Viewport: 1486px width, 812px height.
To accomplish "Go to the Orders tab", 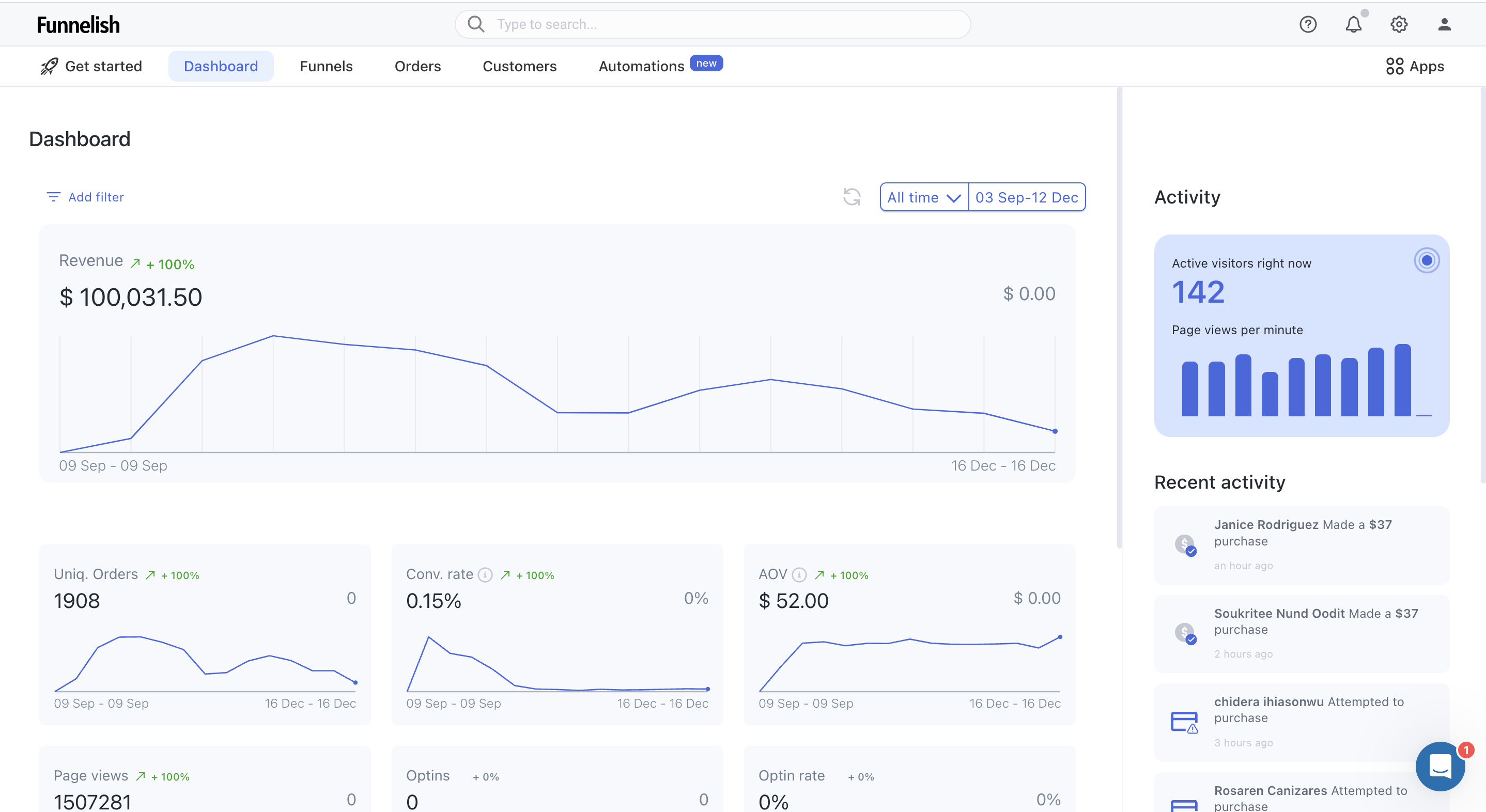I will [x=417, y=66].
